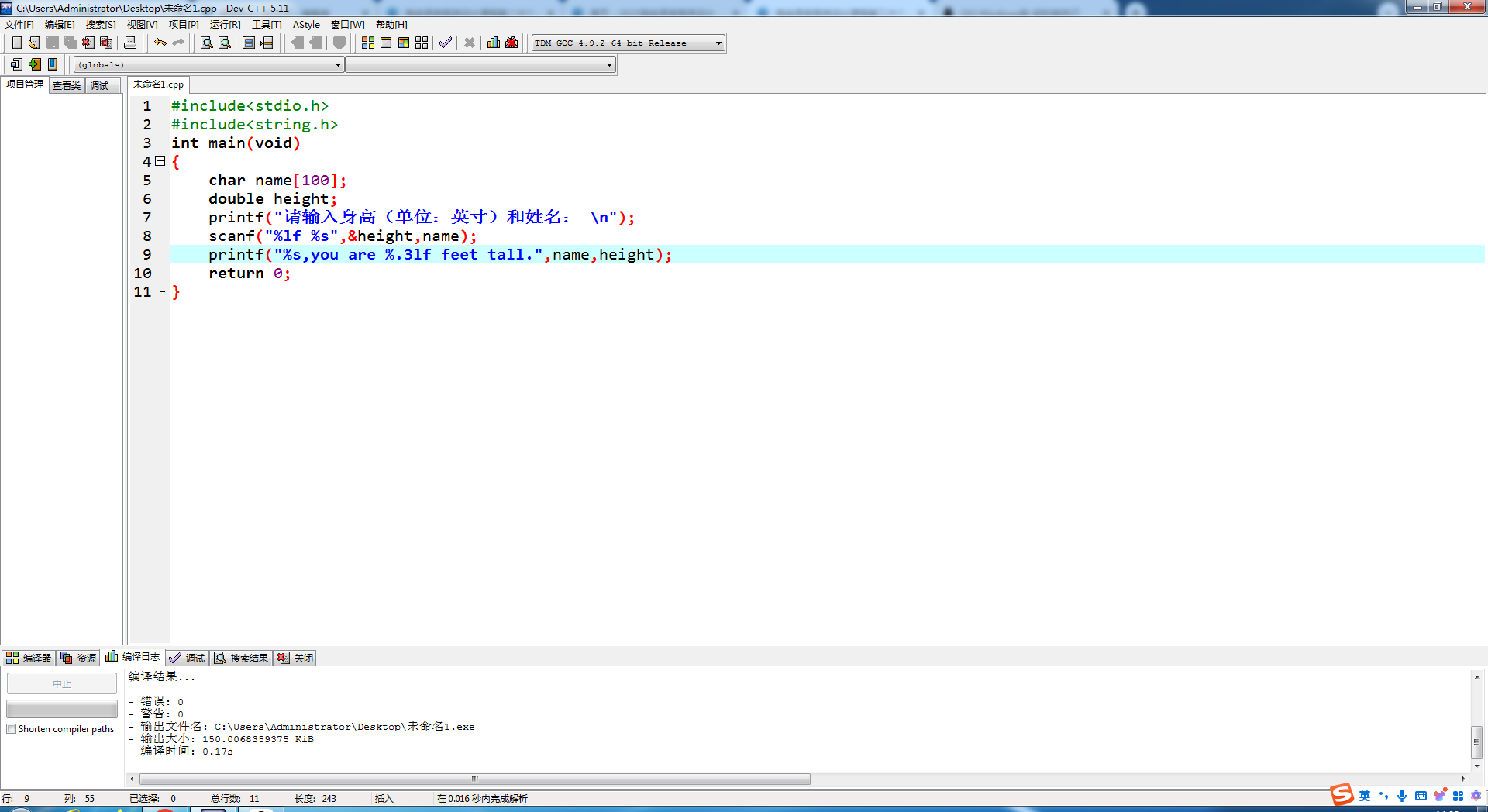This screenshot has height=812, width=1488.
Task: Click the 'char name[100];' code line
Action: [277, 181]
